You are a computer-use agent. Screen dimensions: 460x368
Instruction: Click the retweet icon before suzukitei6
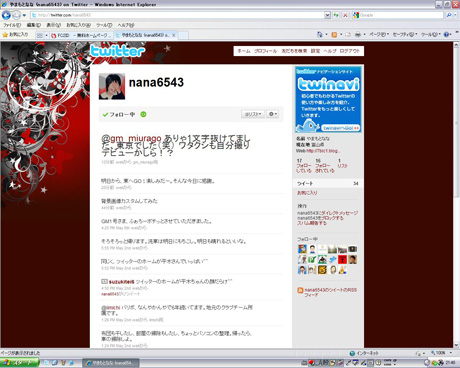coord(104,282)
